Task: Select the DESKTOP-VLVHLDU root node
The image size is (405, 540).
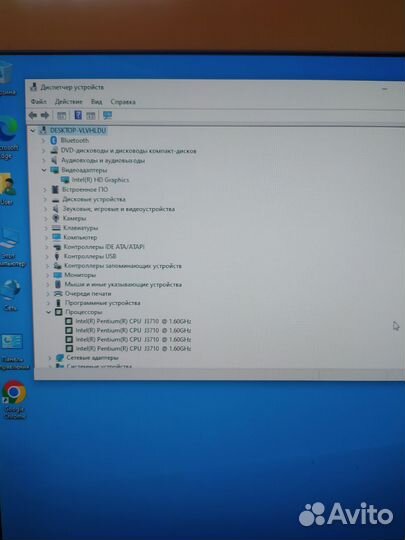Action: (x=78, y=131)
